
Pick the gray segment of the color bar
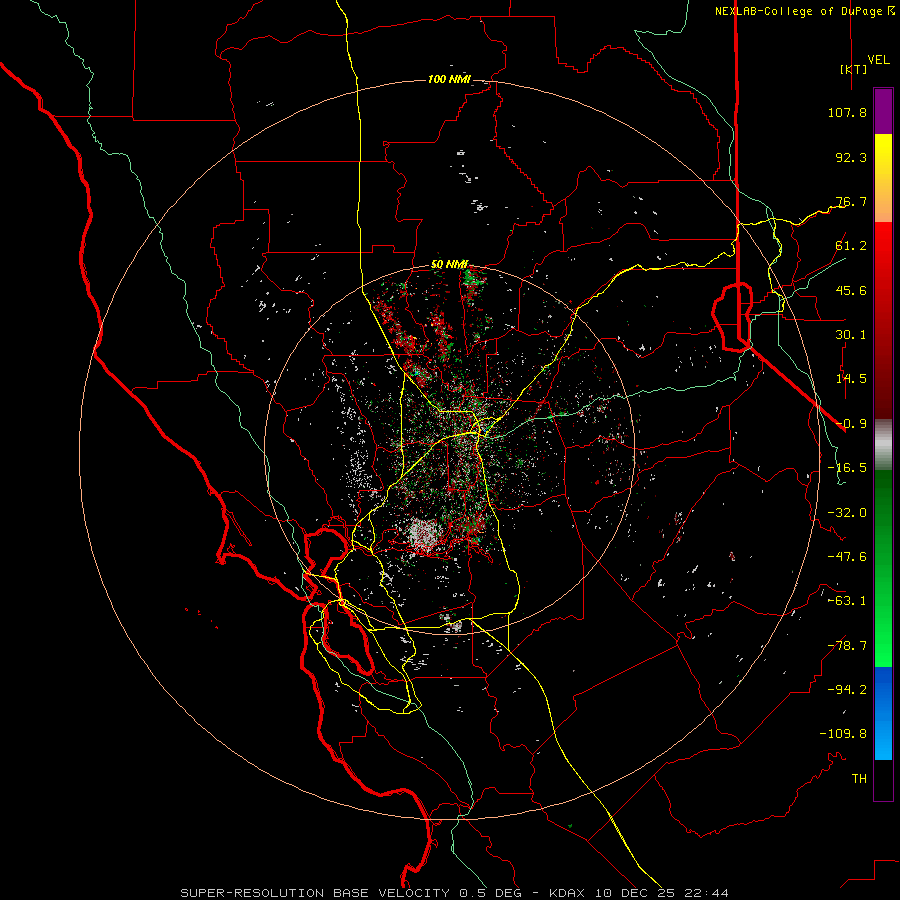pyautogui.click(x=883, y=444)
